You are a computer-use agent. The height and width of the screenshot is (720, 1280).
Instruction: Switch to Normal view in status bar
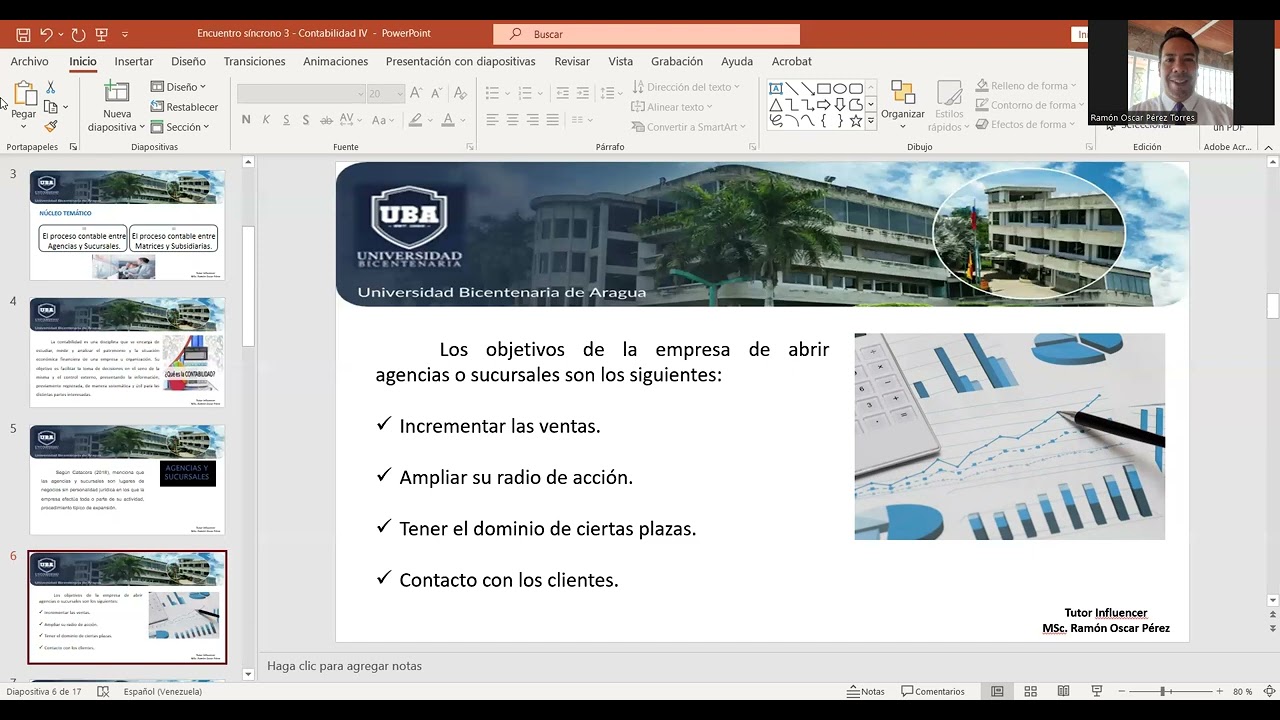tap(997, 691)
